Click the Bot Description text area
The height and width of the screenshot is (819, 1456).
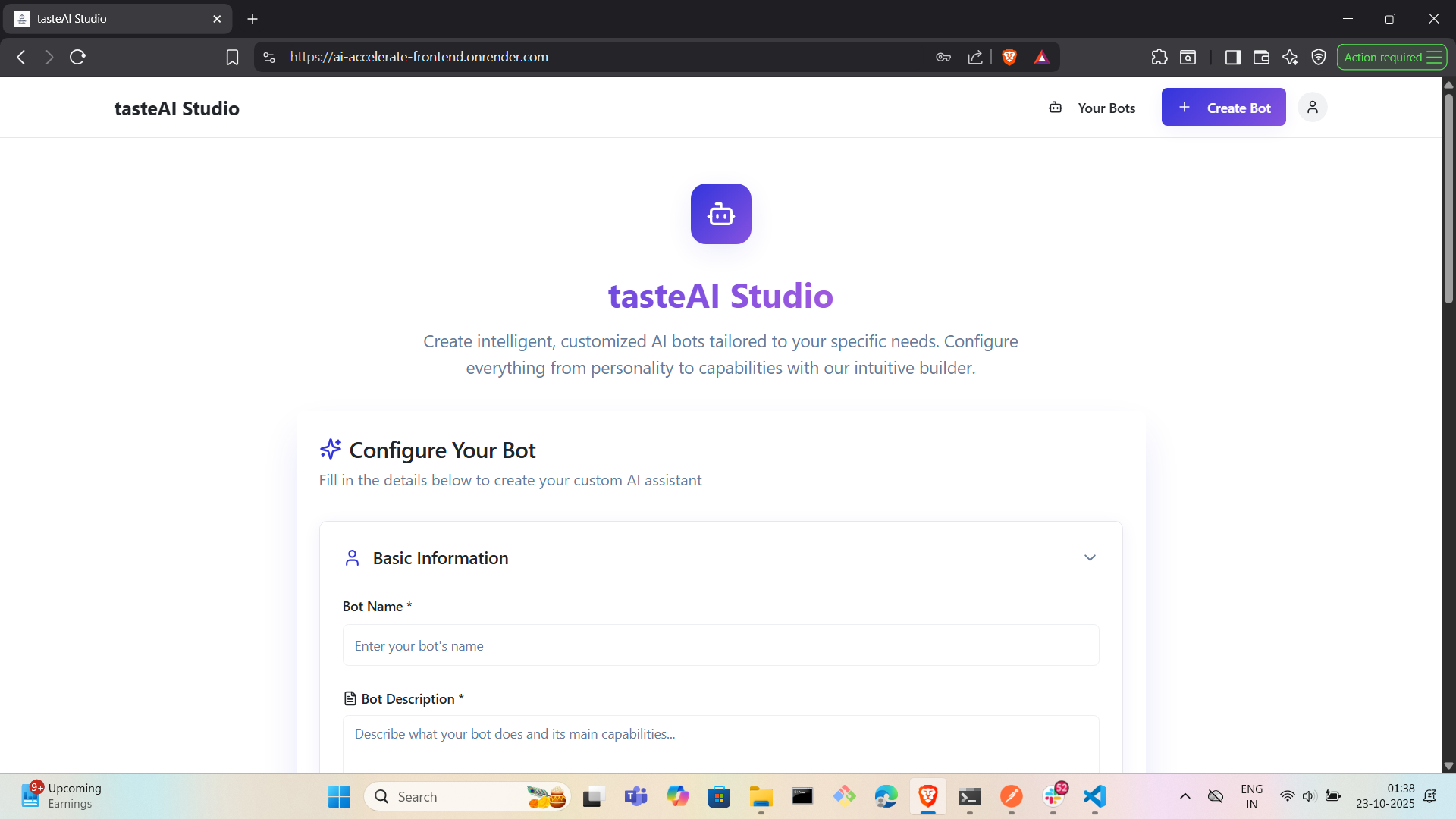(x=720, y=743)
